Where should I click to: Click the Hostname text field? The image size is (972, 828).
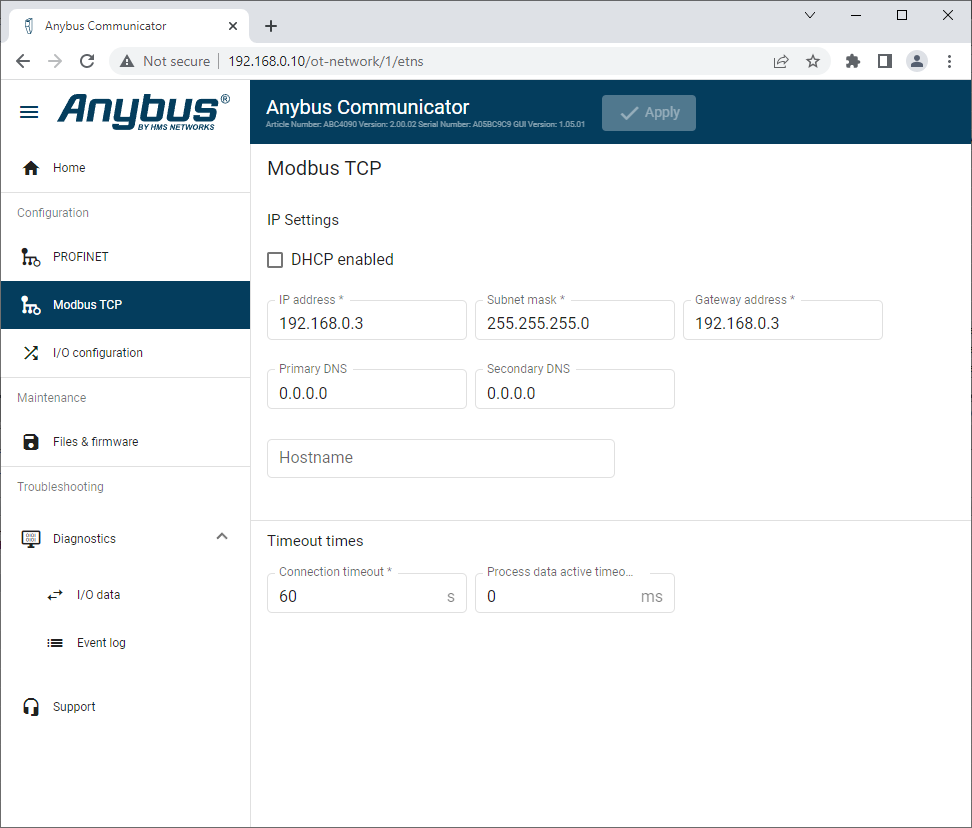tap(440, 458)
